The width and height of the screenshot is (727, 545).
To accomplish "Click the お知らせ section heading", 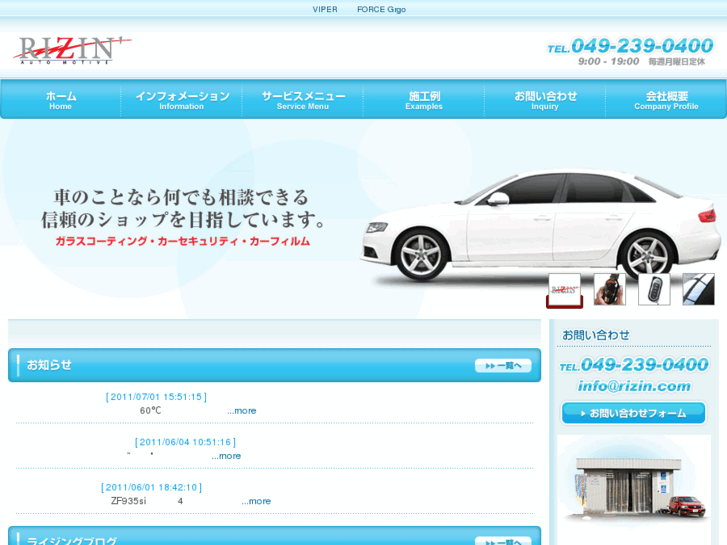I will 49,365.
